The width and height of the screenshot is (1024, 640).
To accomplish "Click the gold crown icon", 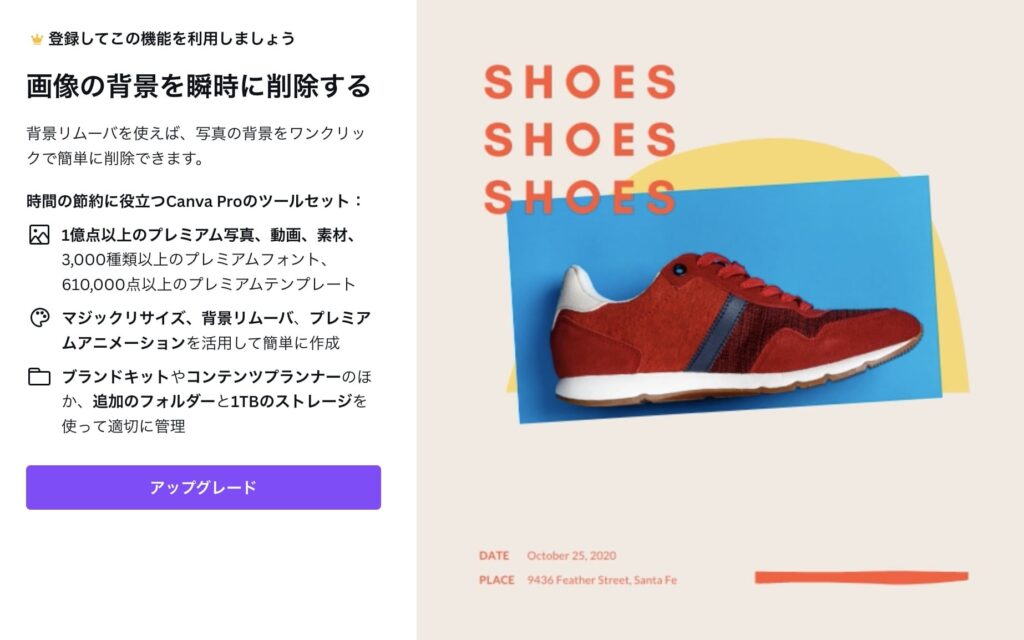I will click(37, 40).
